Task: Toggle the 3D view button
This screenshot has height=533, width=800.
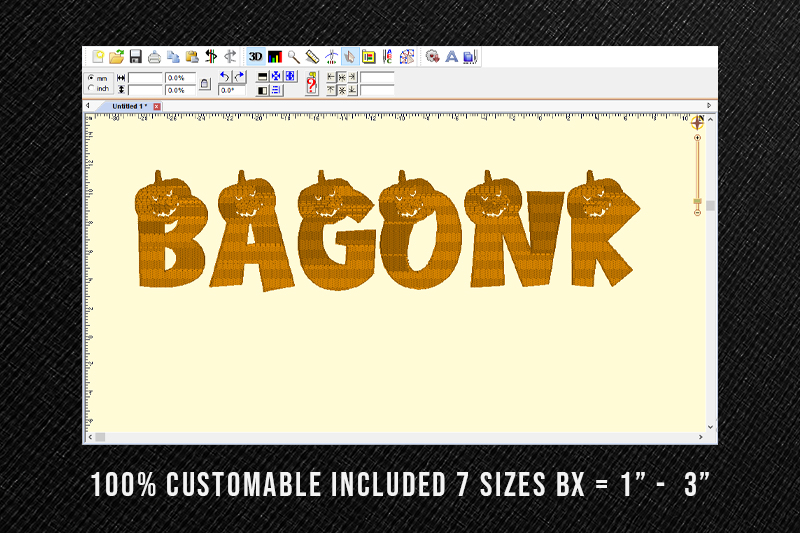Action: pyautogui.click(x=256, y=57)
